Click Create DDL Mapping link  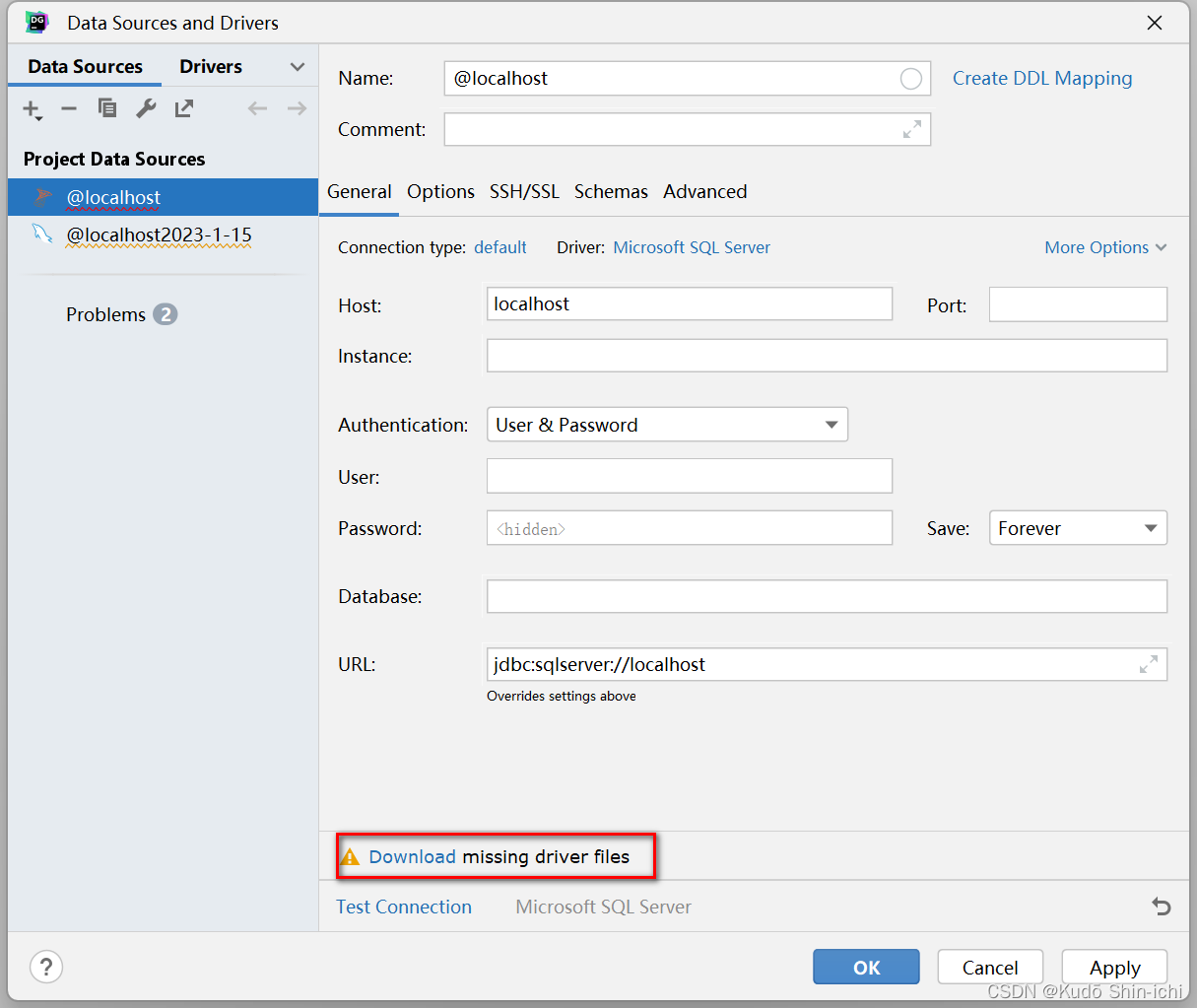pyautogui.click(x=1042, y=79)
